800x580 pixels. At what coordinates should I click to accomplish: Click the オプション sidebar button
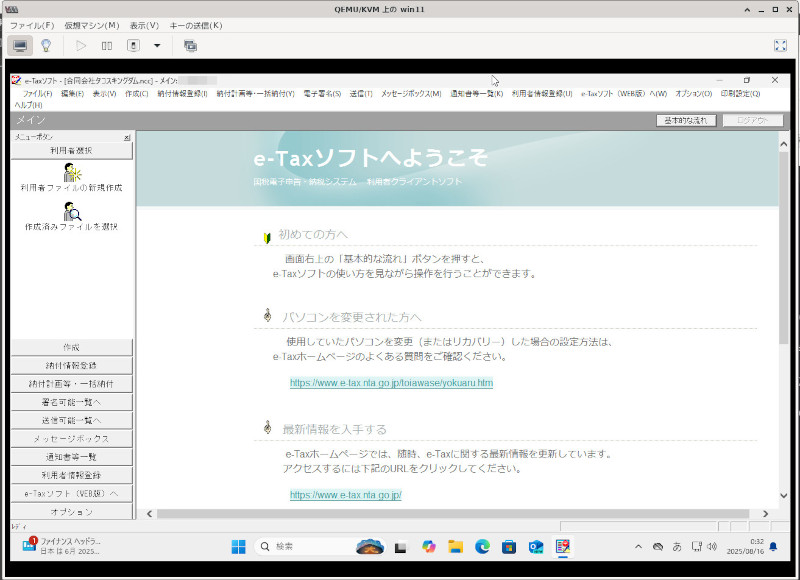pyautogui.click(x=71, y=512)
